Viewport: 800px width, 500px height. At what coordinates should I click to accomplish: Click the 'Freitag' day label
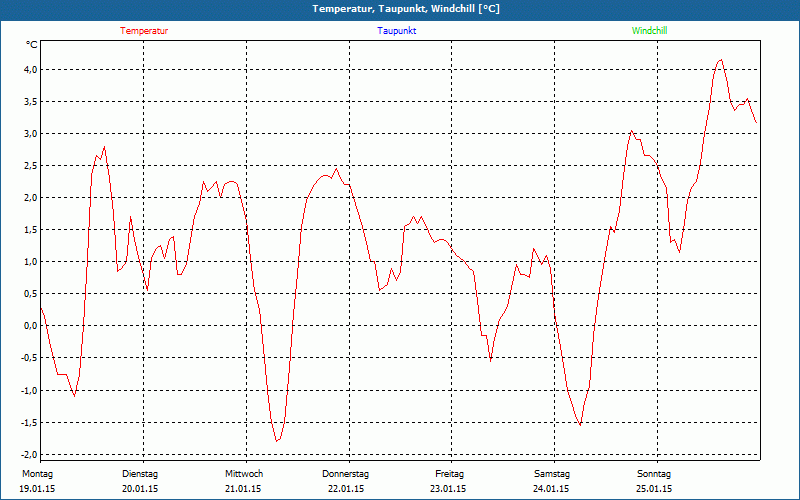point(449,474)
